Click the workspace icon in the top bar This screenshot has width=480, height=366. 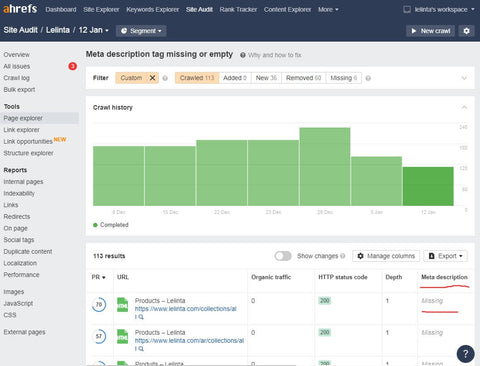(407, 9)
